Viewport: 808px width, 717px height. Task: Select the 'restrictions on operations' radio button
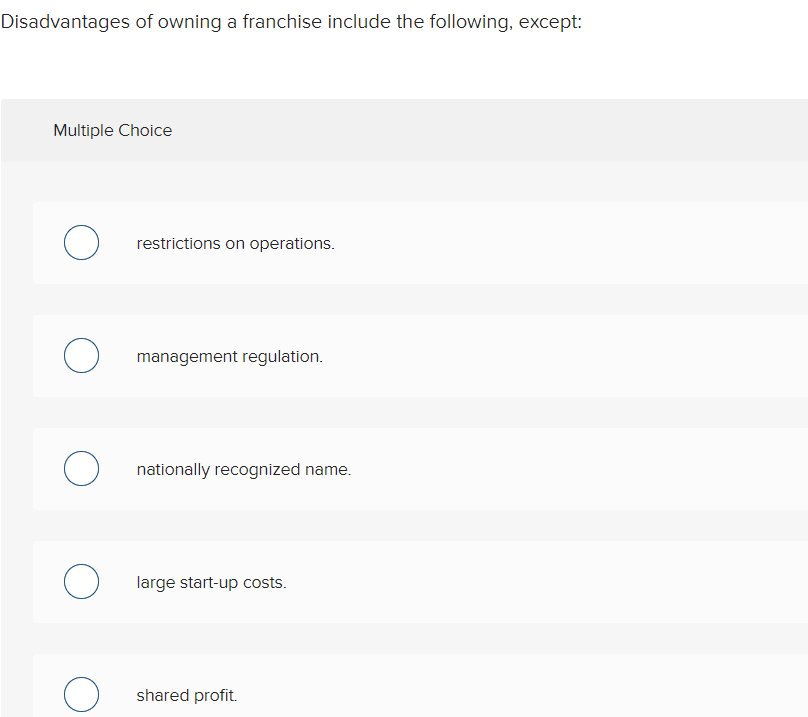(x=81, y=242)
